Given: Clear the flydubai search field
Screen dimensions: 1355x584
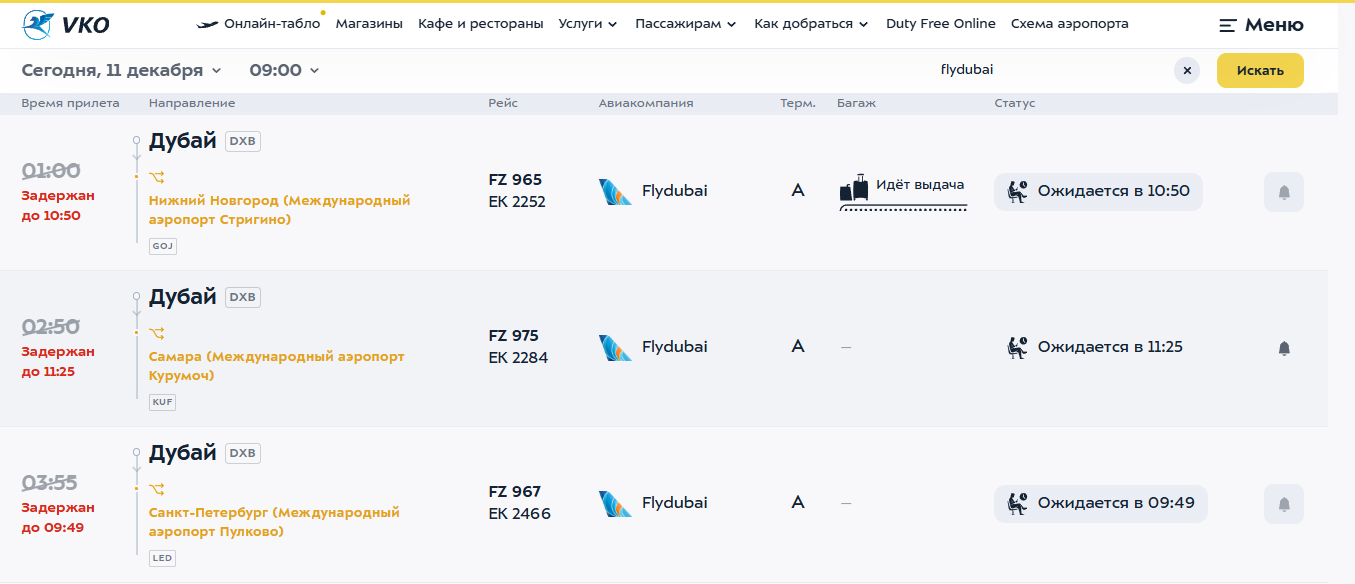Looking at the screenshot, I should pyautogui.click(x=1186, y=71).
